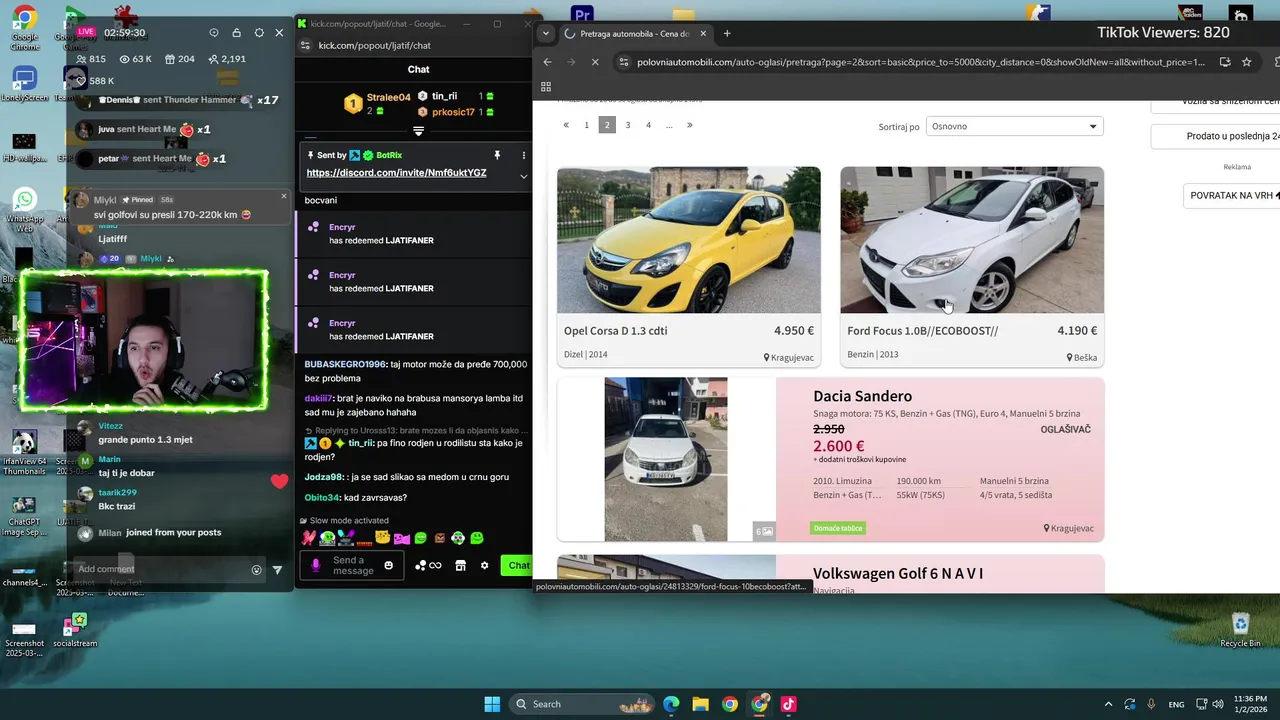Dismiss the pinned Miyki comment
This screenshot has width=1280, height=720.
coord(284,196)
